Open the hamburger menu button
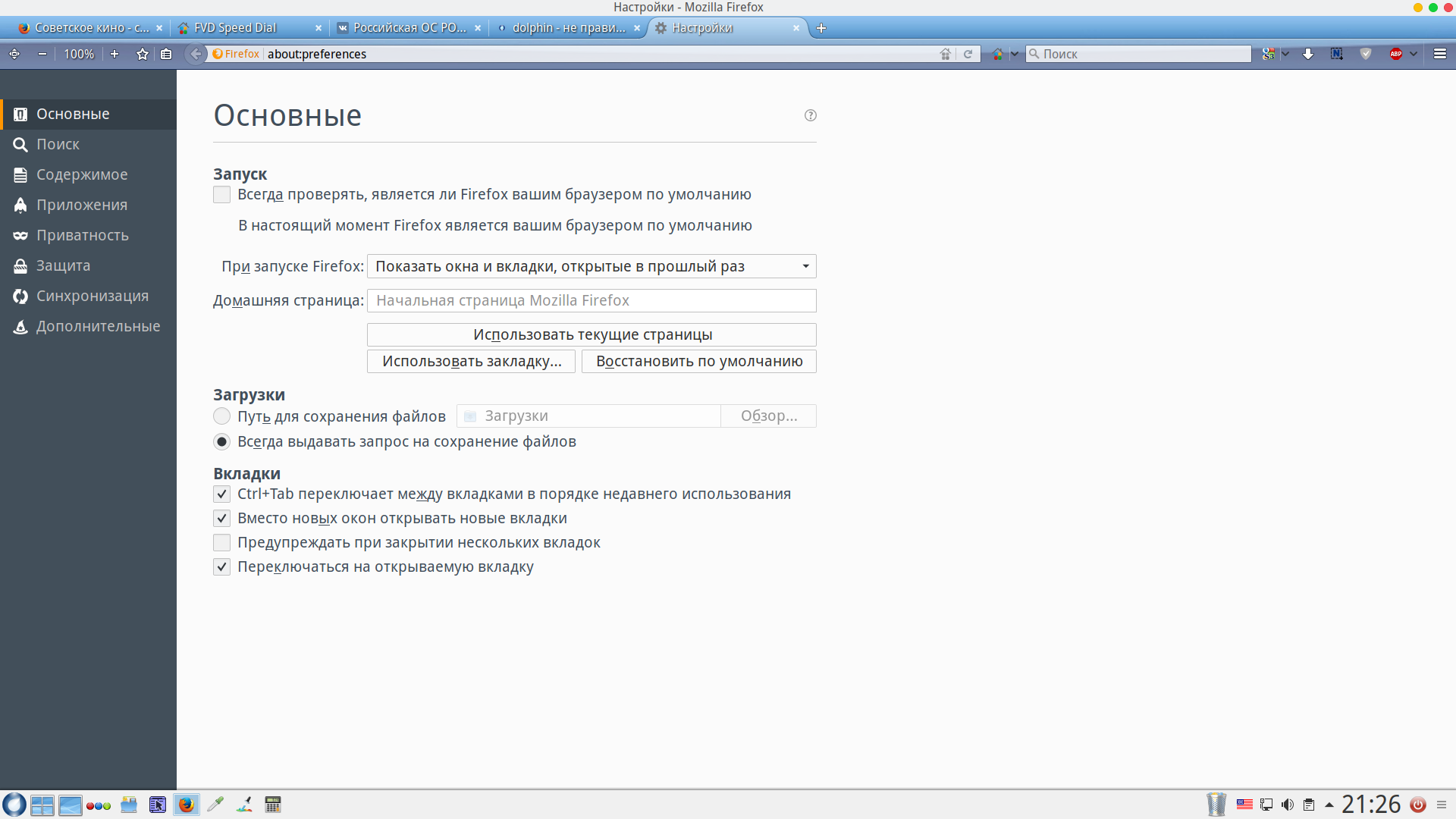This screenshot has height=819, width=1456. (1440, 54)
